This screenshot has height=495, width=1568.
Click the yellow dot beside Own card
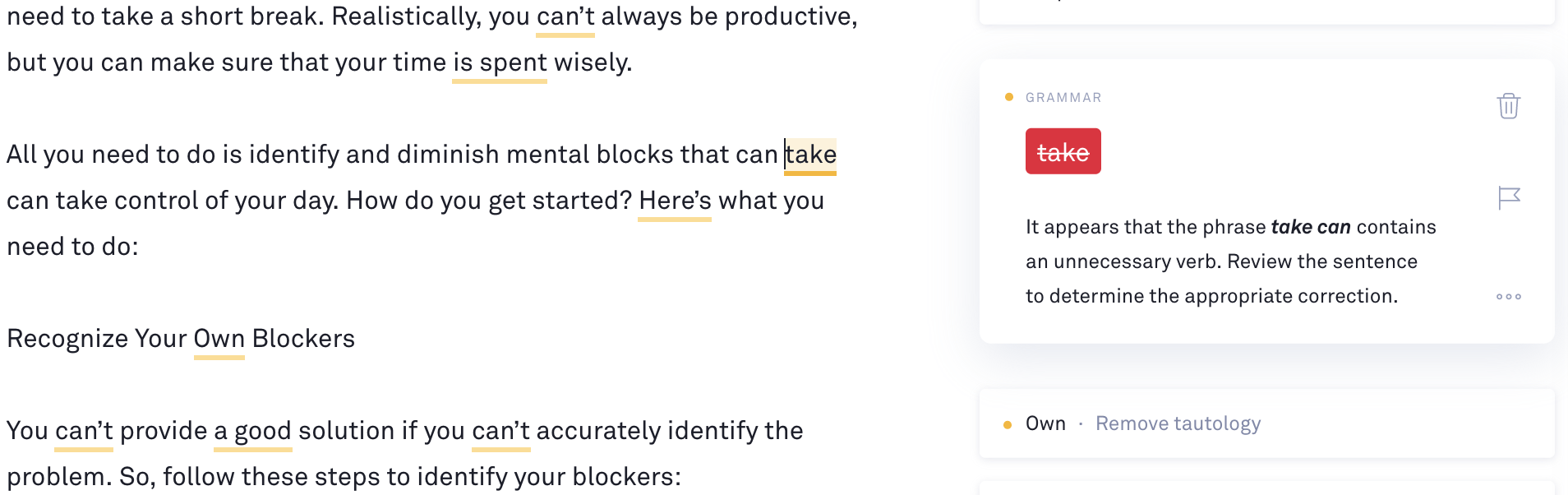click(1008, 424)
